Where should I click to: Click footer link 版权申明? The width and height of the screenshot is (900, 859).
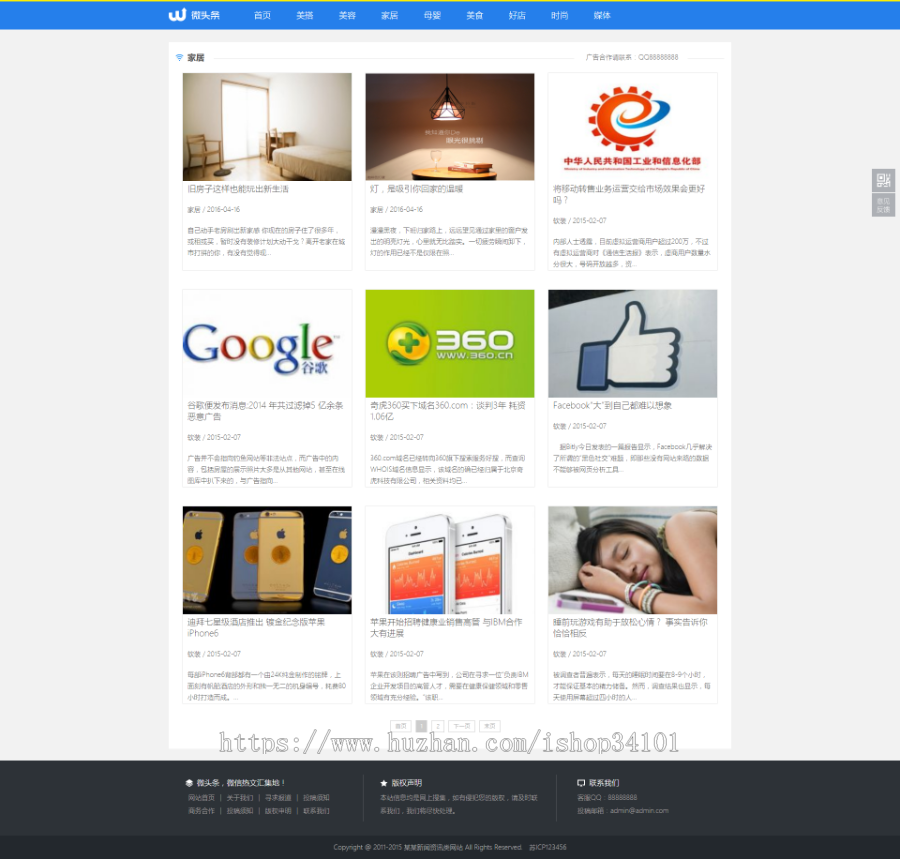point(278,811)
